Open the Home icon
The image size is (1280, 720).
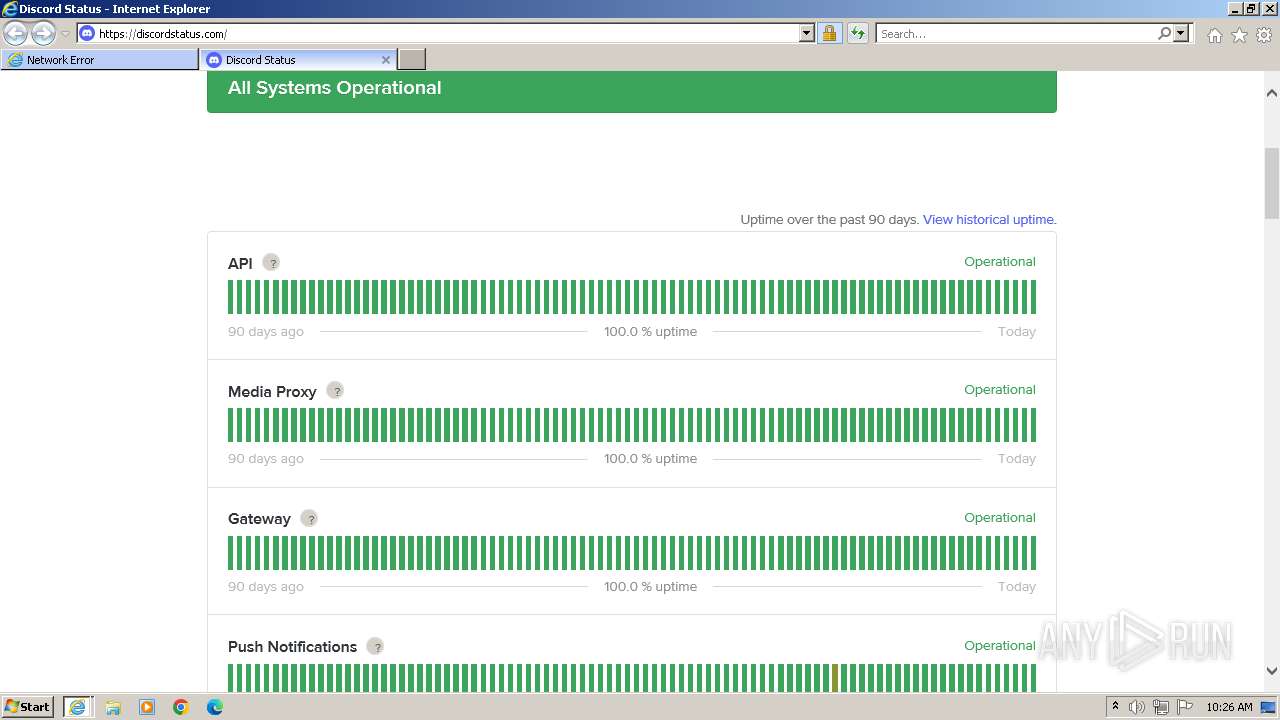(x=1214, y=35)
